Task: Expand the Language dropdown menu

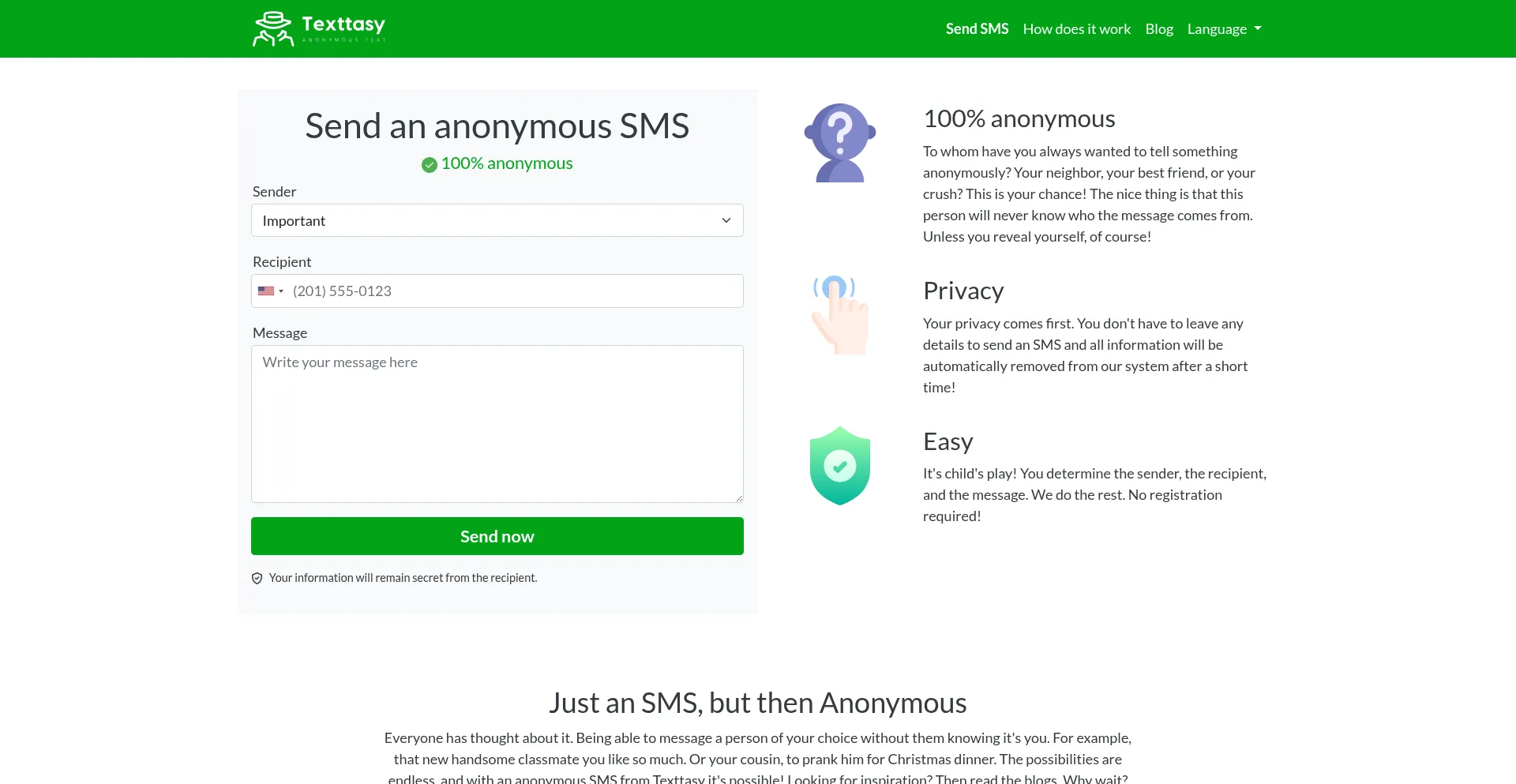Action: click(x=1224, y=29)
